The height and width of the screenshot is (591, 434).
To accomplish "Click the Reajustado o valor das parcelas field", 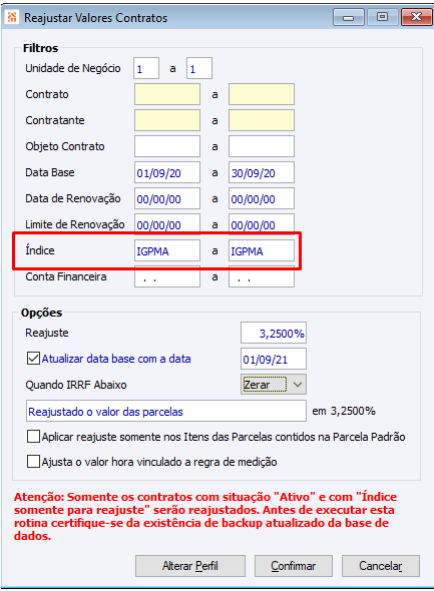I will [166, 411].
